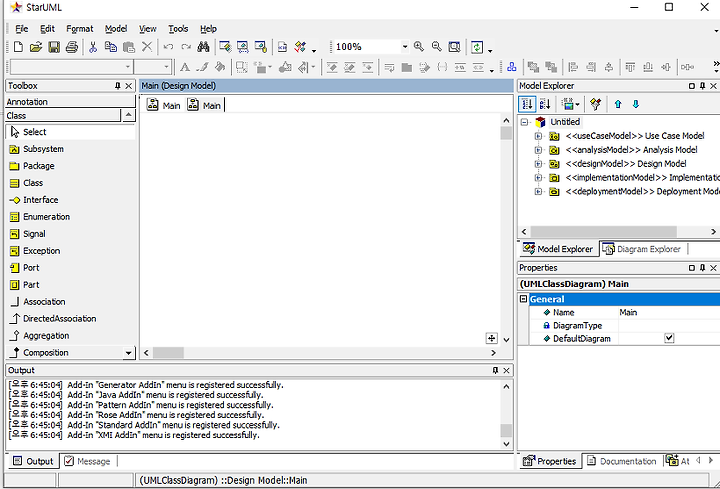
Task: Click the Undo arrow icon
Action: click(169, 47)
